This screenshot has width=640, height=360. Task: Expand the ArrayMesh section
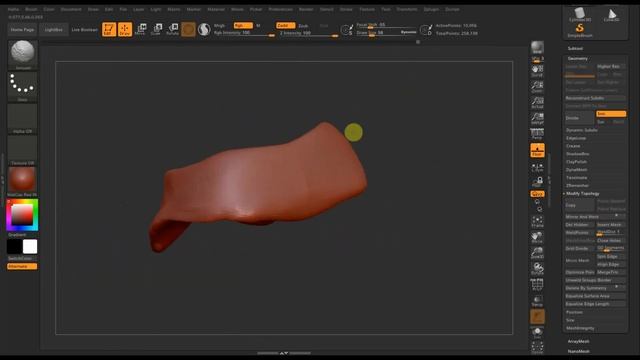(x=578, y=341)
